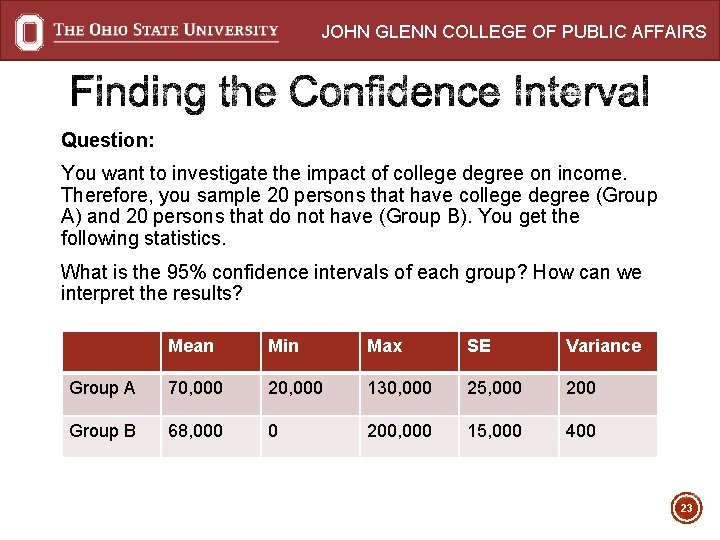Screen dimensions: 720x540
Task: Select the SE column header
Action: [x=479, y=346]
